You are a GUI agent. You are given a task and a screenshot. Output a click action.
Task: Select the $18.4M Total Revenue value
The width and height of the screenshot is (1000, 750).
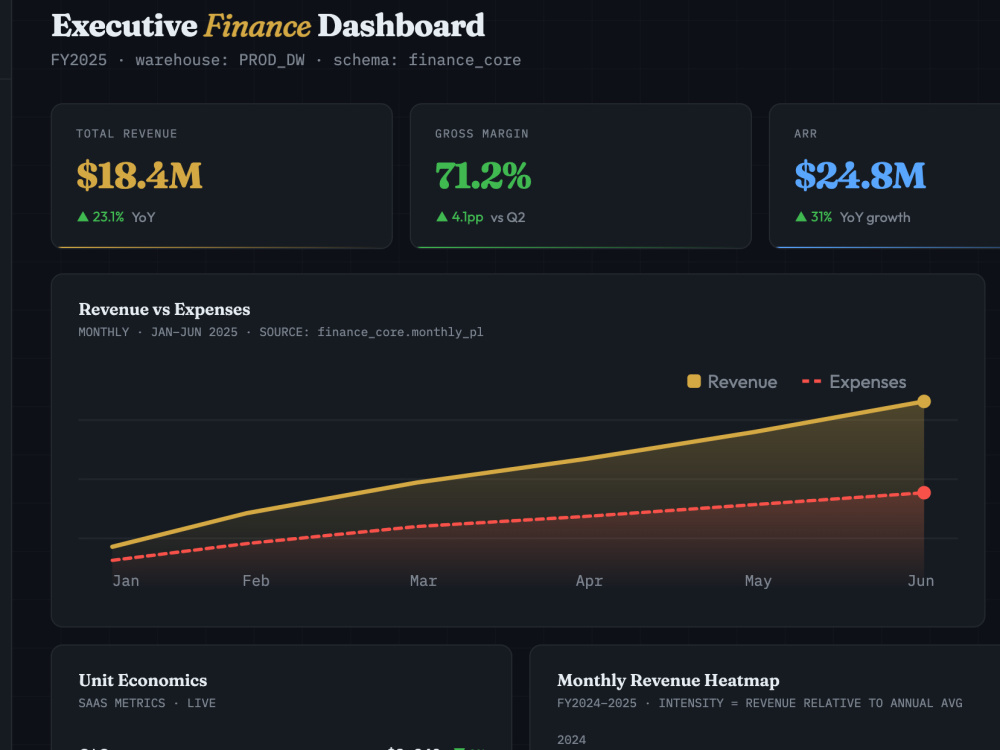139,175
